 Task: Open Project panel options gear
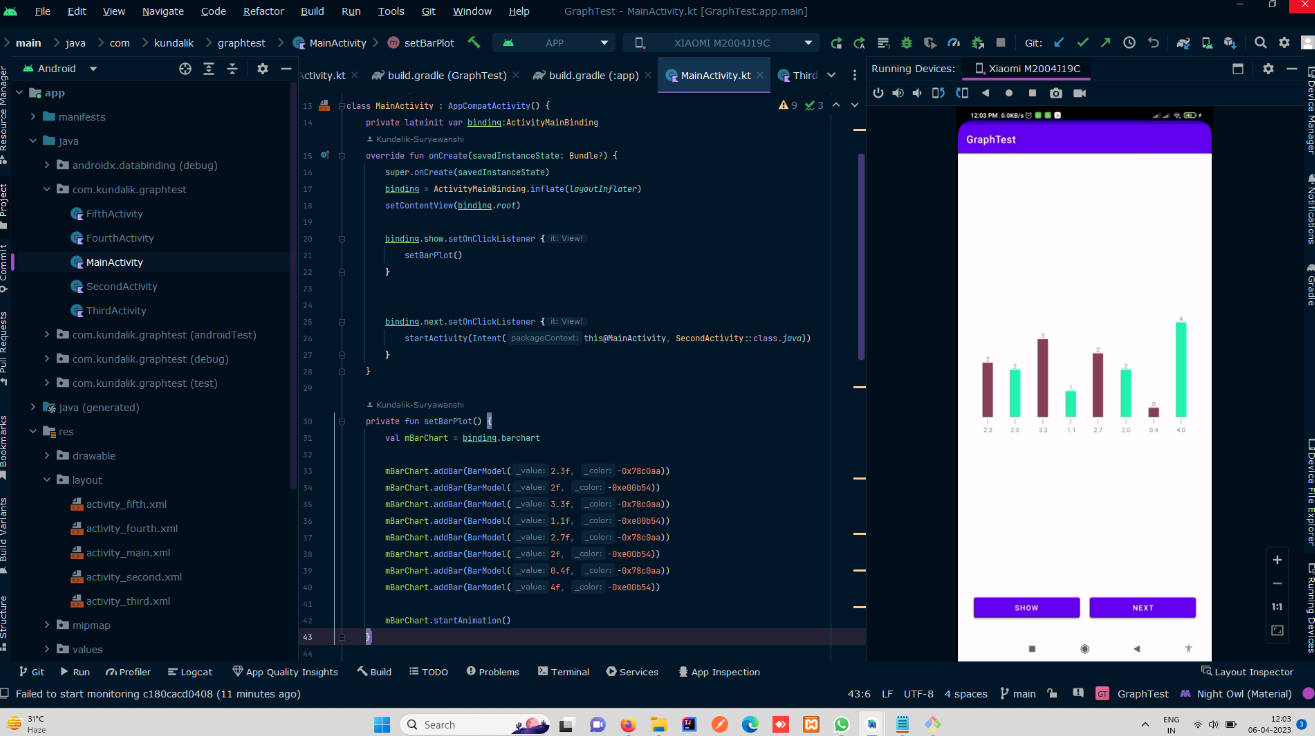[x=263, y=69]
